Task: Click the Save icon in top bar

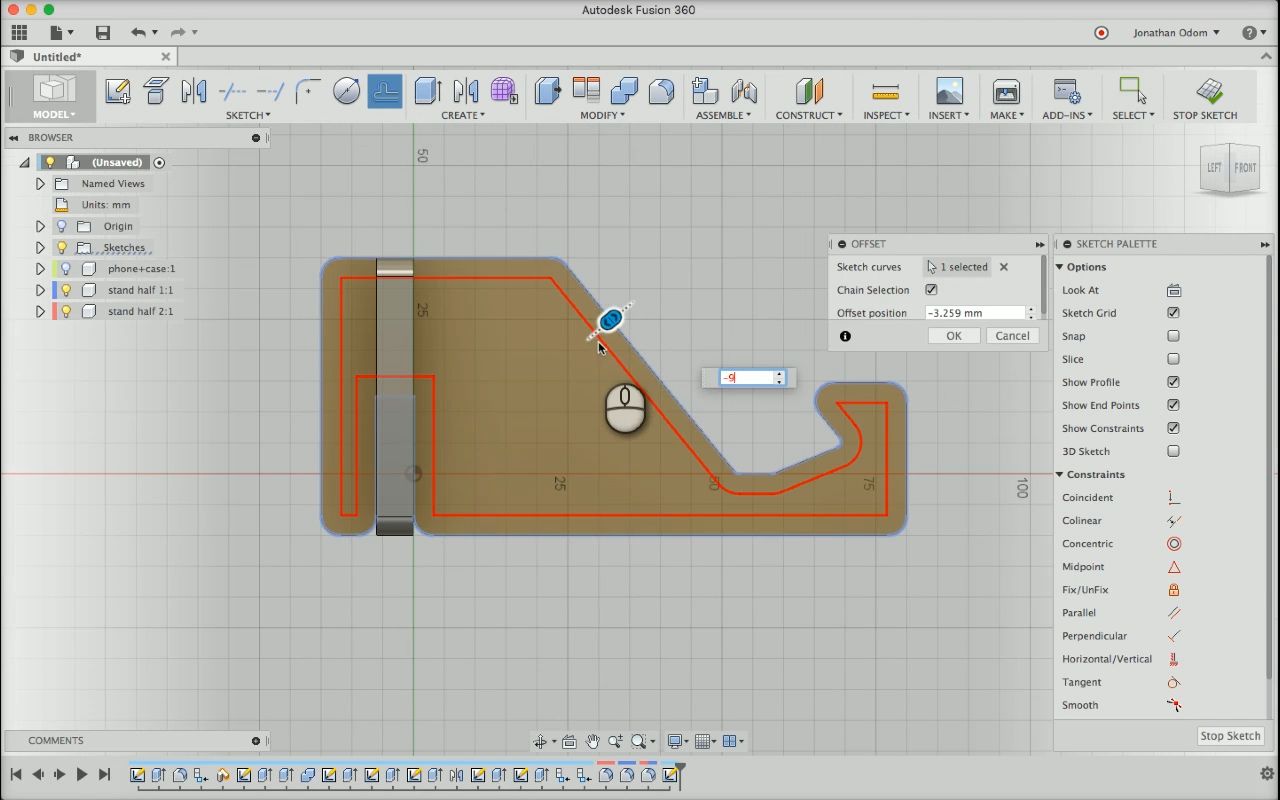Action: pyautogui.click(x=102, y=33)
